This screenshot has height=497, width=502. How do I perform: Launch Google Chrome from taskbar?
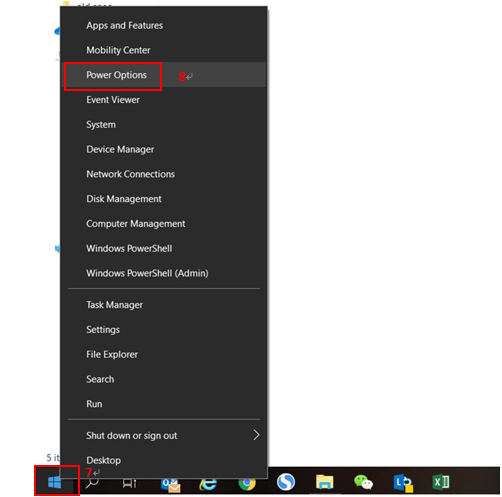coord(247,483)
